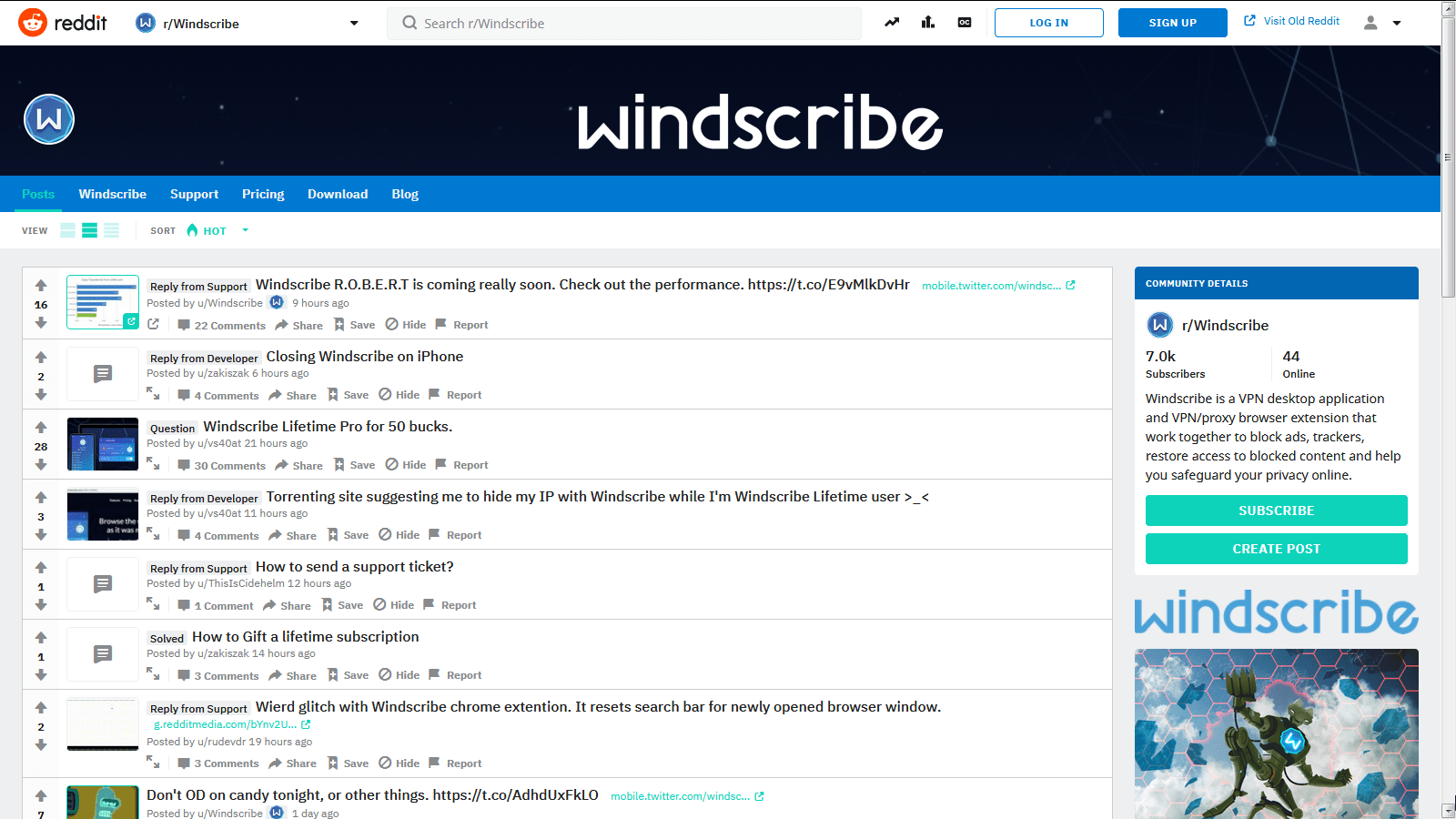This screenshot has width=1456, height=819.
Task: Upvote the Lifetime Pro for 50 bucks post
Action: click(41, 428)
